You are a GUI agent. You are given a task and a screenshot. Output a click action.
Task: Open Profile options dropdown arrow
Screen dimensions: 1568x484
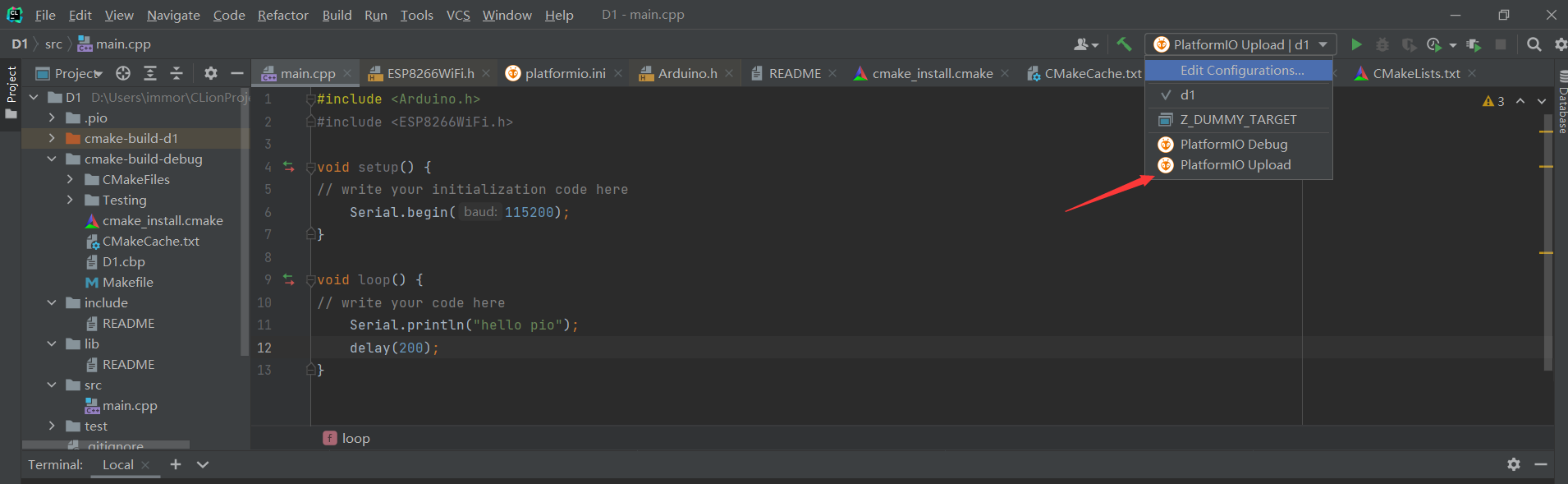tap(1452, 45)
